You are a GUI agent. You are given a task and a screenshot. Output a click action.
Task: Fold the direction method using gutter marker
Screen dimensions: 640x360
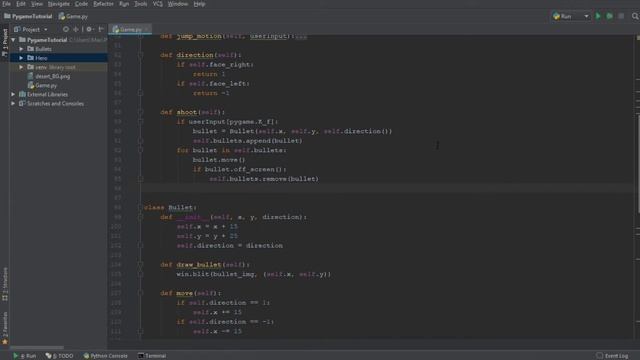[x=140, y=55]
